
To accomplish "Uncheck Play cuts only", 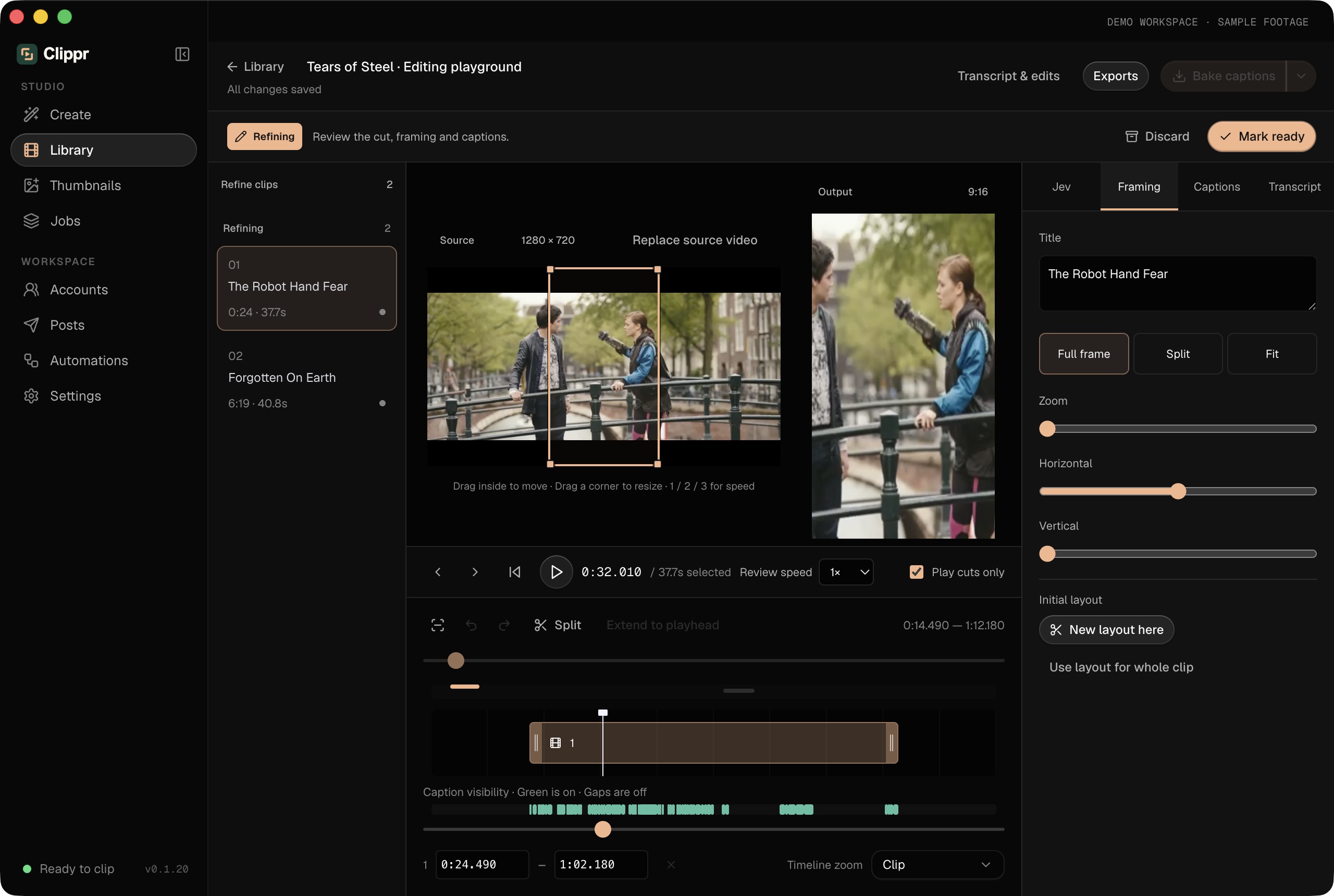I will click(916, 572).
